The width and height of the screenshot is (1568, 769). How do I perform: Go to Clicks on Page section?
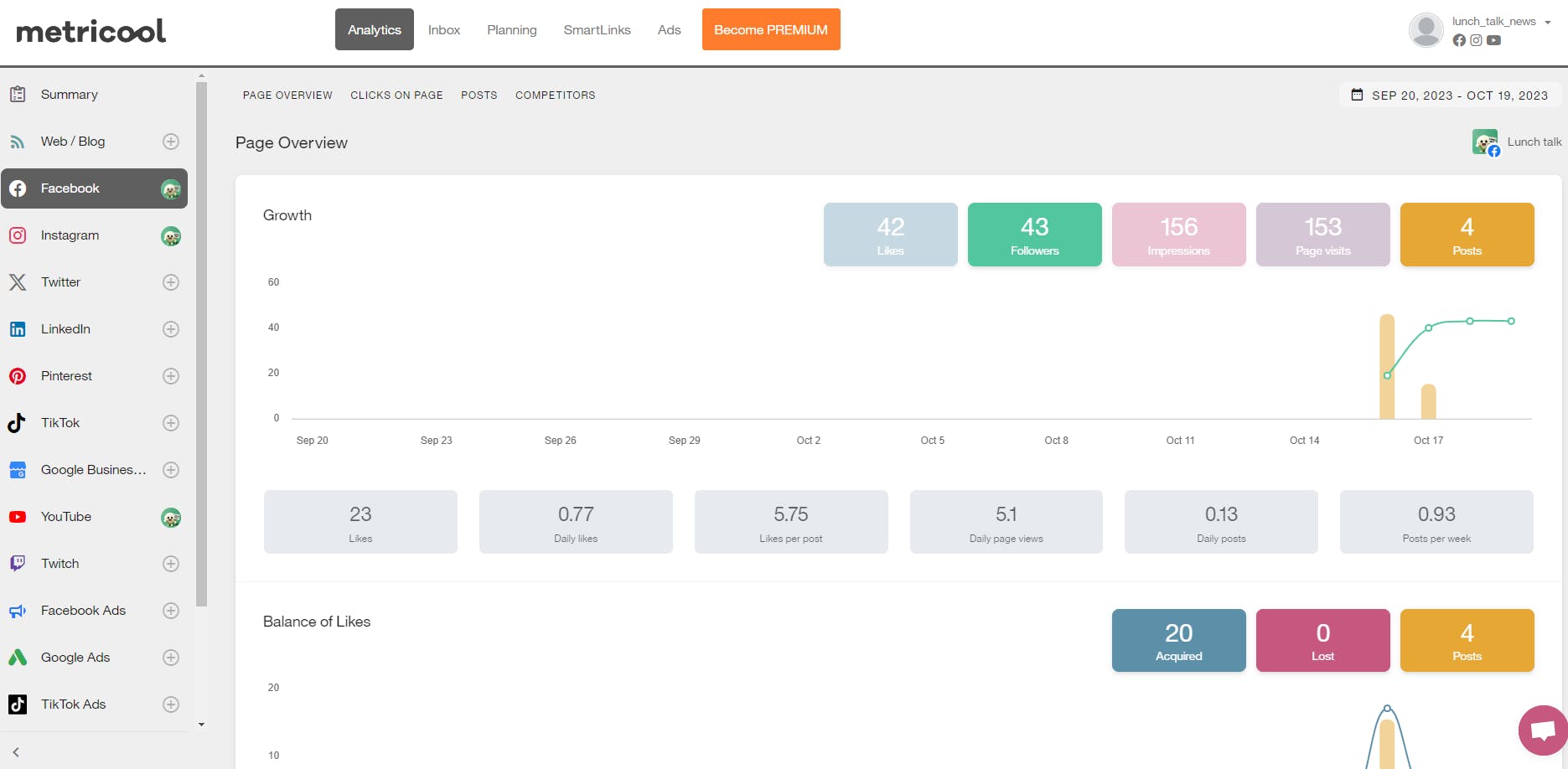coord(396,95)
